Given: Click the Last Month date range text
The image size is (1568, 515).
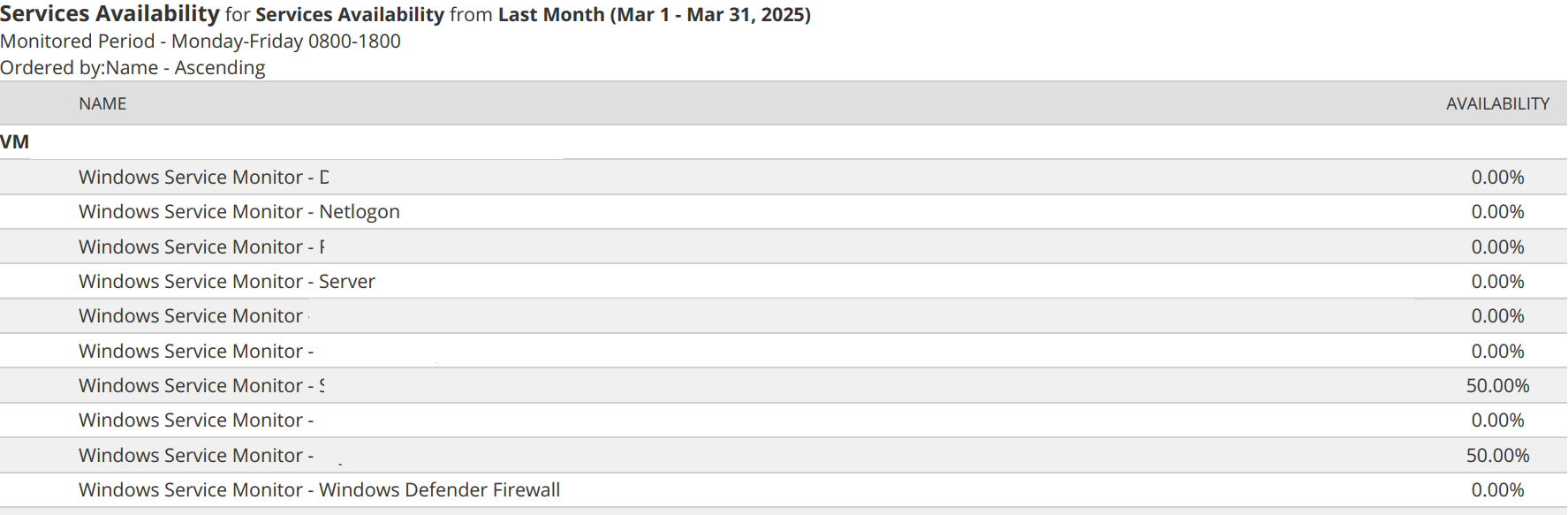Looking at the screenshot, I should 654,15.
